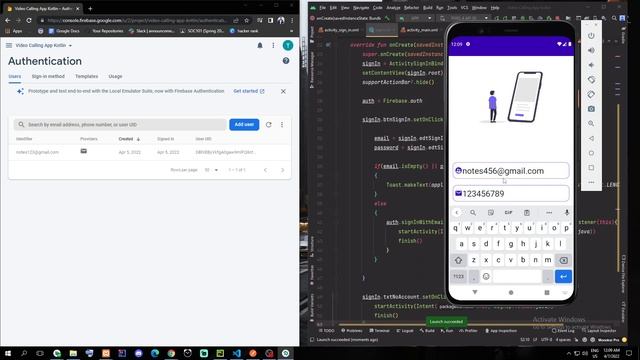This screenshot has height=360, width=640.
Task: Go to next users page arrow
Action: [x=282, y=170]
